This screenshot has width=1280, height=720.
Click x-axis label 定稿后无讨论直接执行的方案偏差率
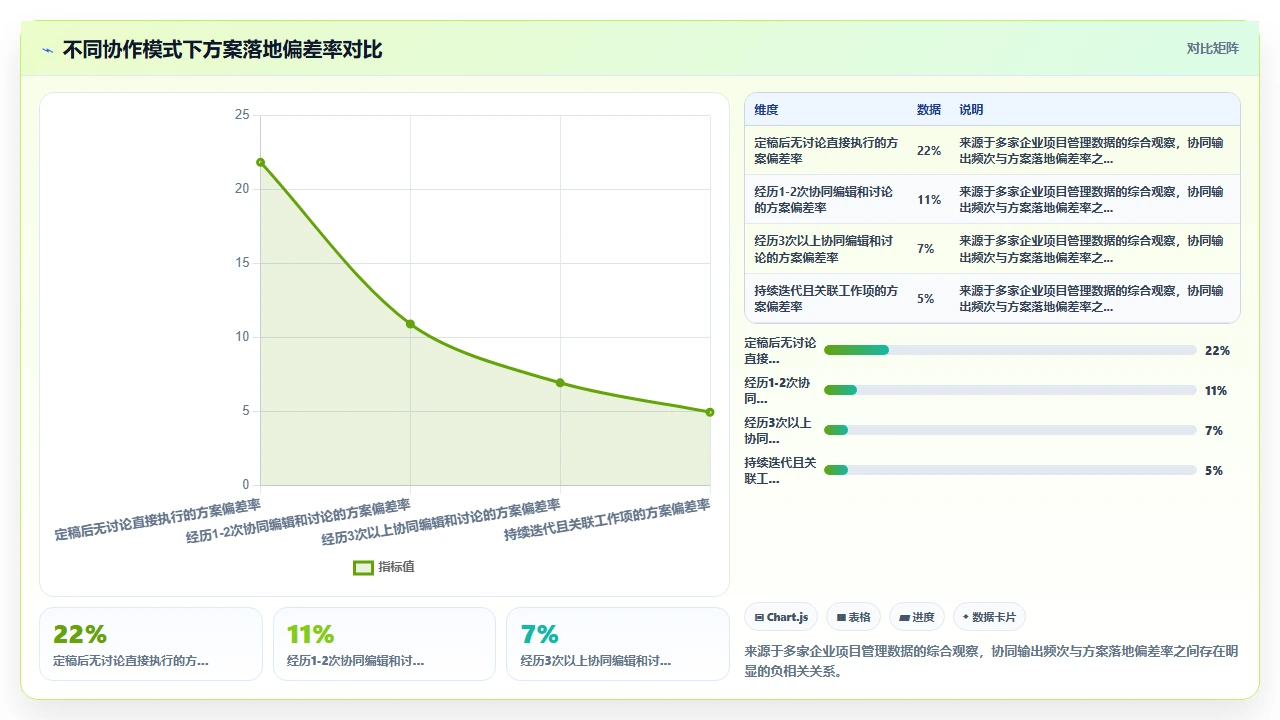click(158, 520)
